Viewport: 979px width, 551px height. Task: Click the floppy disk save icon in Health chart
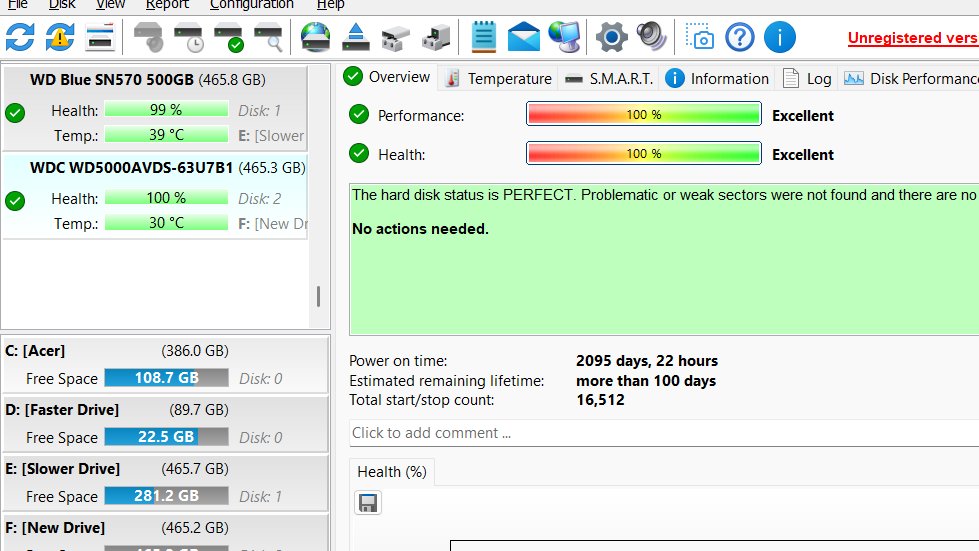(368, 503)
